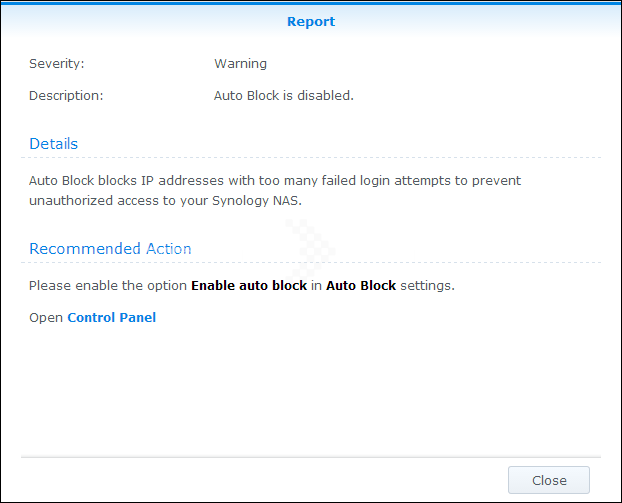Click the Recommended Action heading

pos(110,249)
